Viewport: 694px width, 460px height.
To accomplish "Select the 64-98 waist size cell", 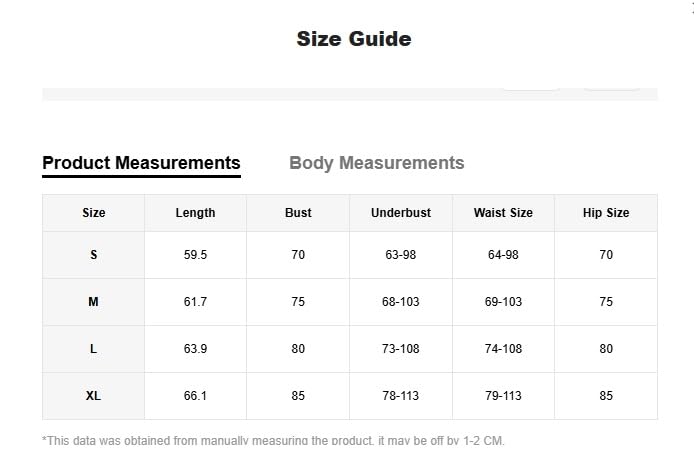I will click(x=503, y=255).
